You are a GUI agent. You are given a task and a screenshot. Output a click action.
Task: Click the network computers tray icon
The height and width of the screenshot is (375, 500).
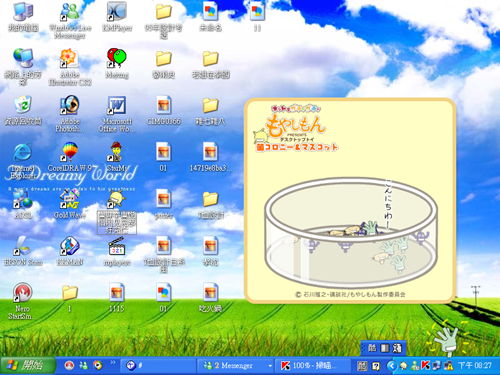click(x=437, y=366)
